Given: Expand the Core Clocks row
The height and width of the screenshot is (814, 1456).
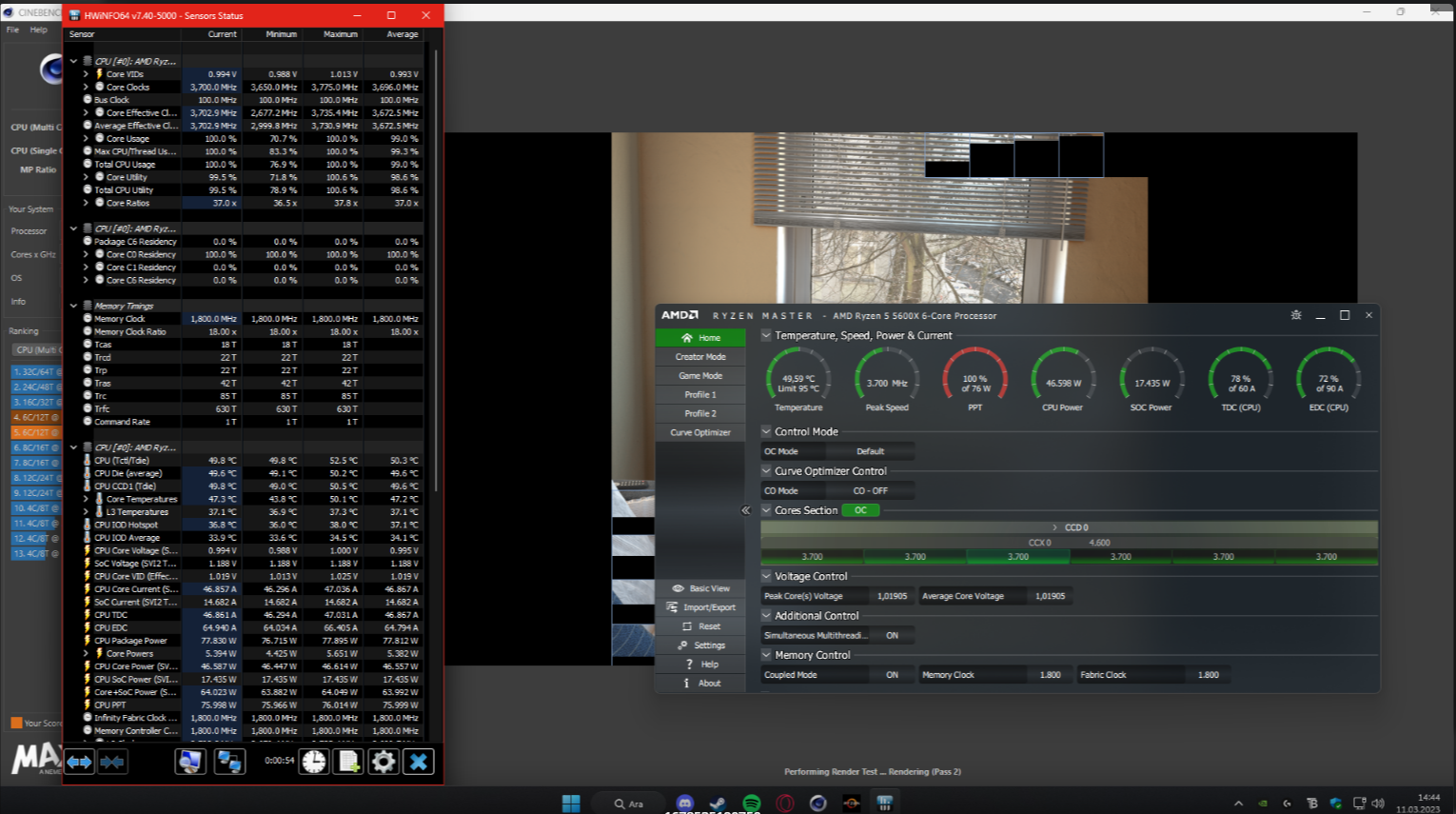Looking at the screenshot, I should point(86,87).
